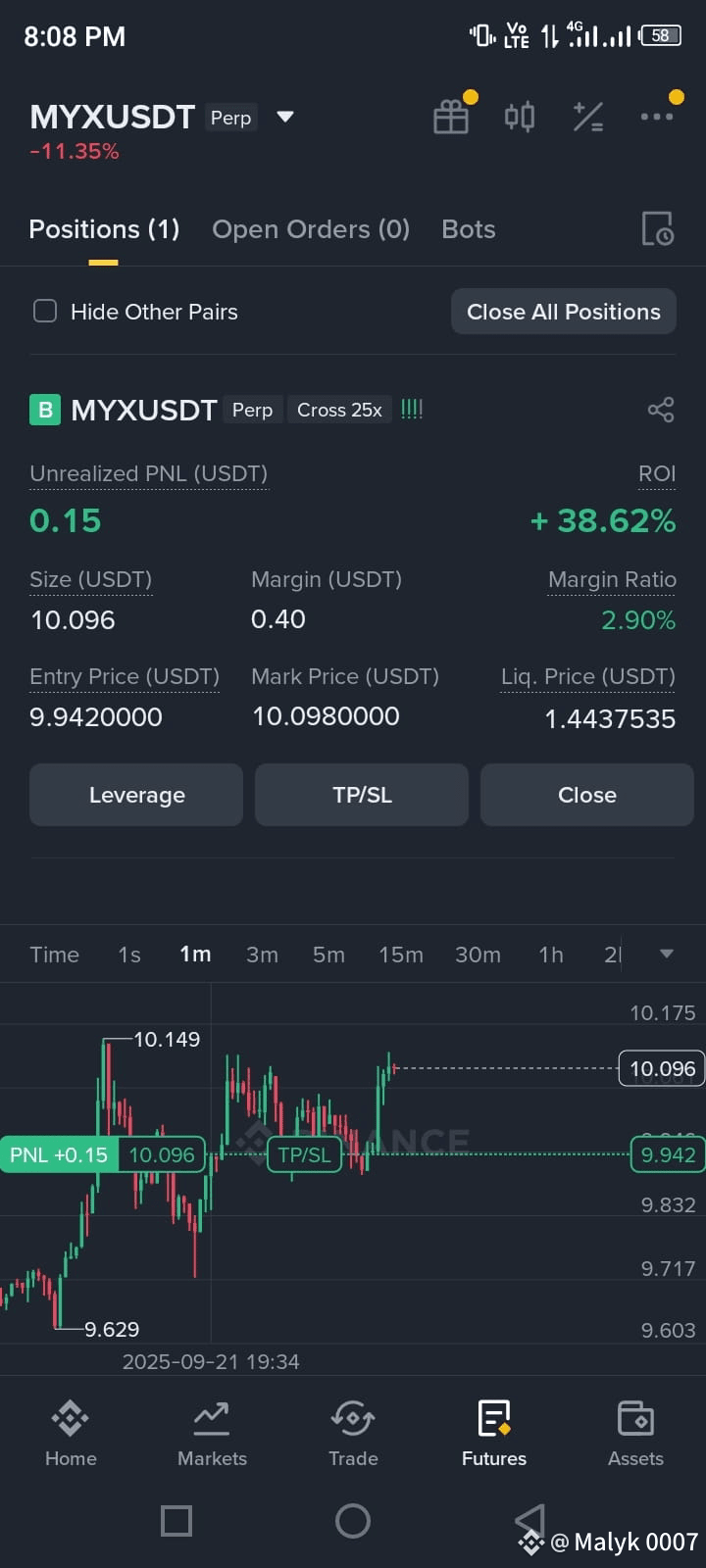
Task: Switch to the Bots tab
Action: coord(469,229)
